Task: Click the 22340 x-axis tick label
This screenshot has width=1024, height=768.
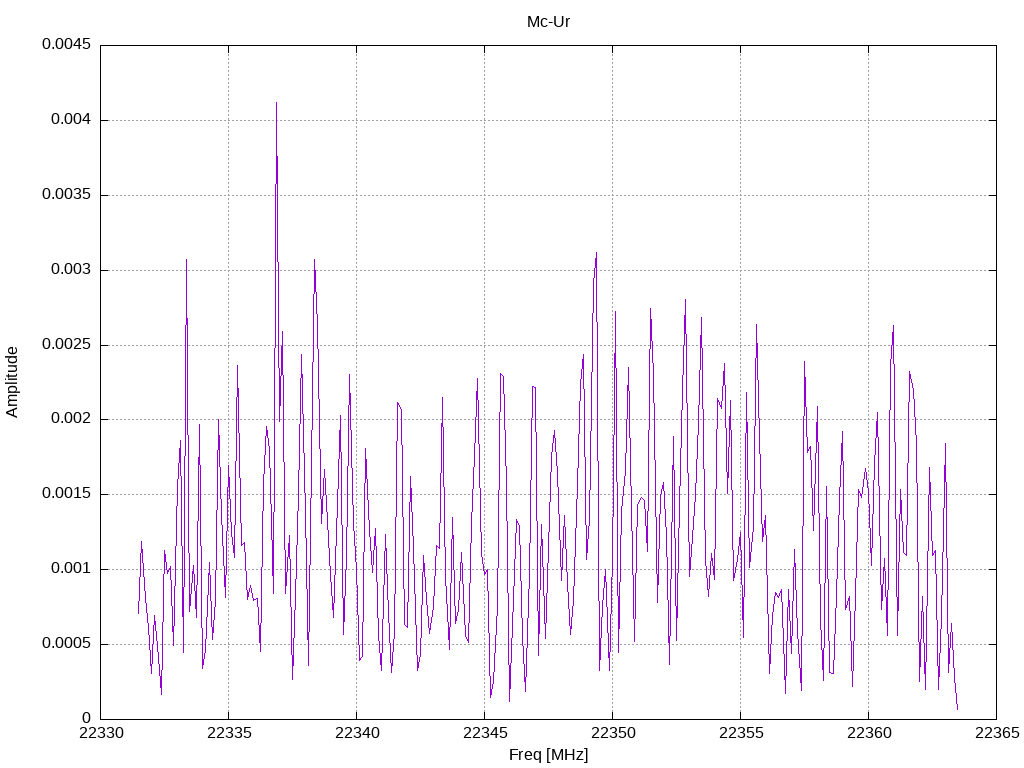Action: [357, 733]
